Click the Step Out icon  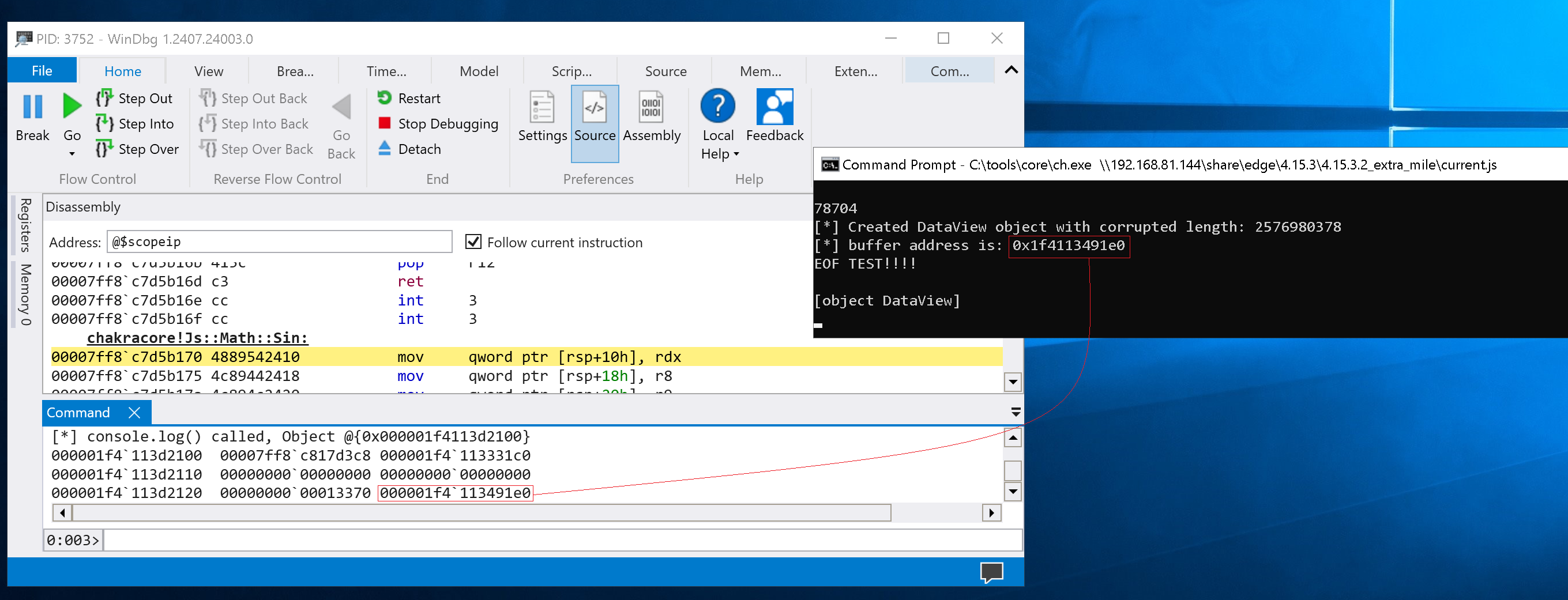tap(104, 98)
